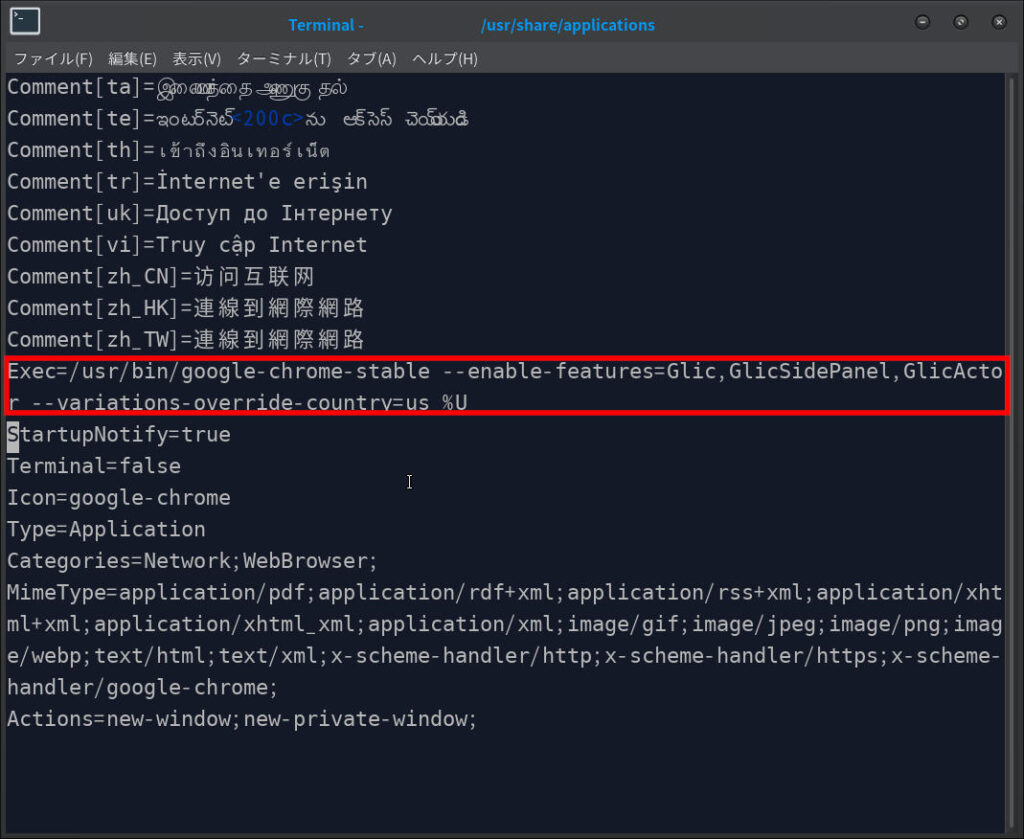Image resolution: width=1024 pixels, height=839 pixels.
Task: Click the Comment[ta] line
Action: click(177, 87)
